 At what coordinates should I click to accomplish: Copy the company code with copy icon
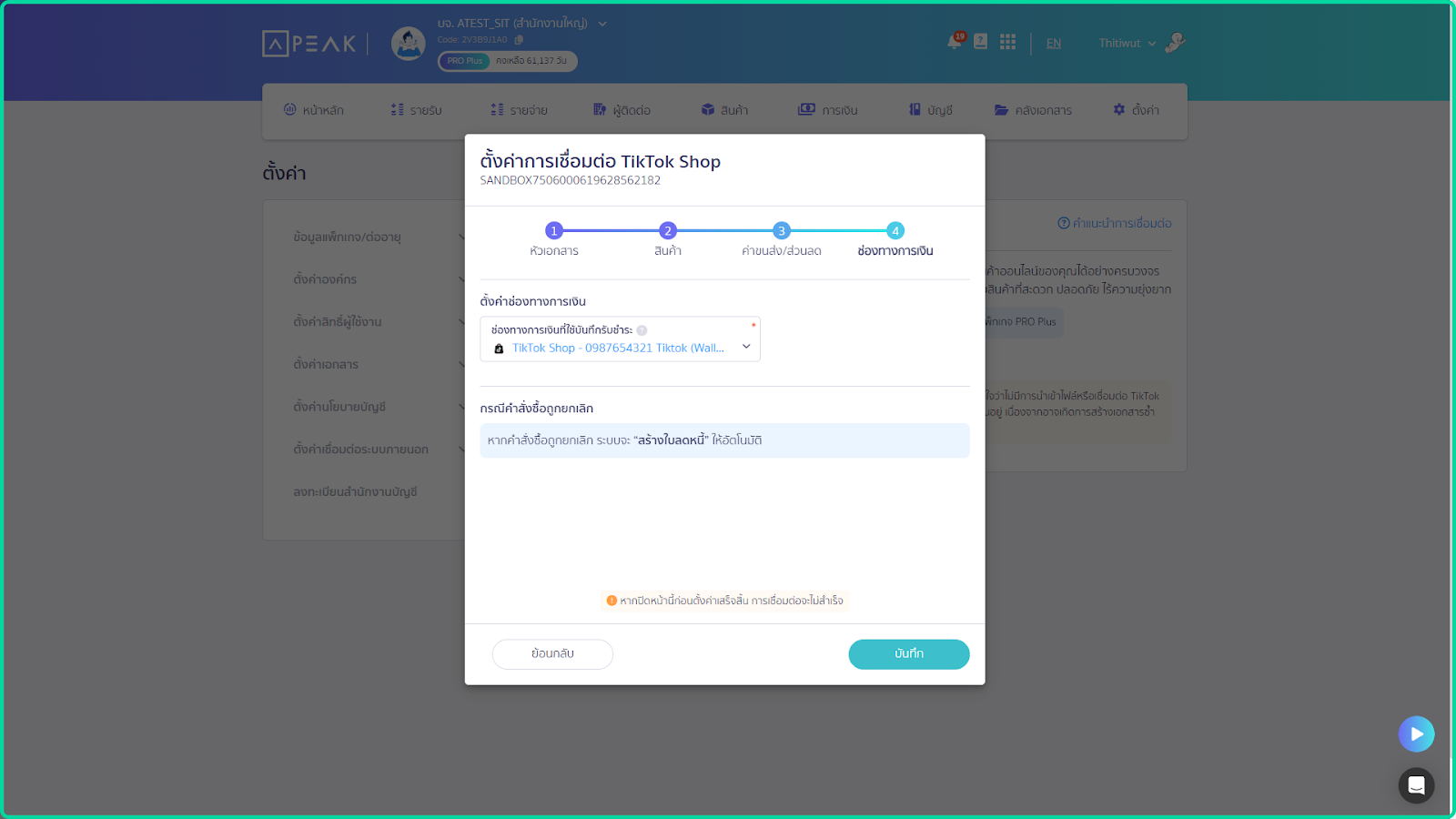point(519,40)
